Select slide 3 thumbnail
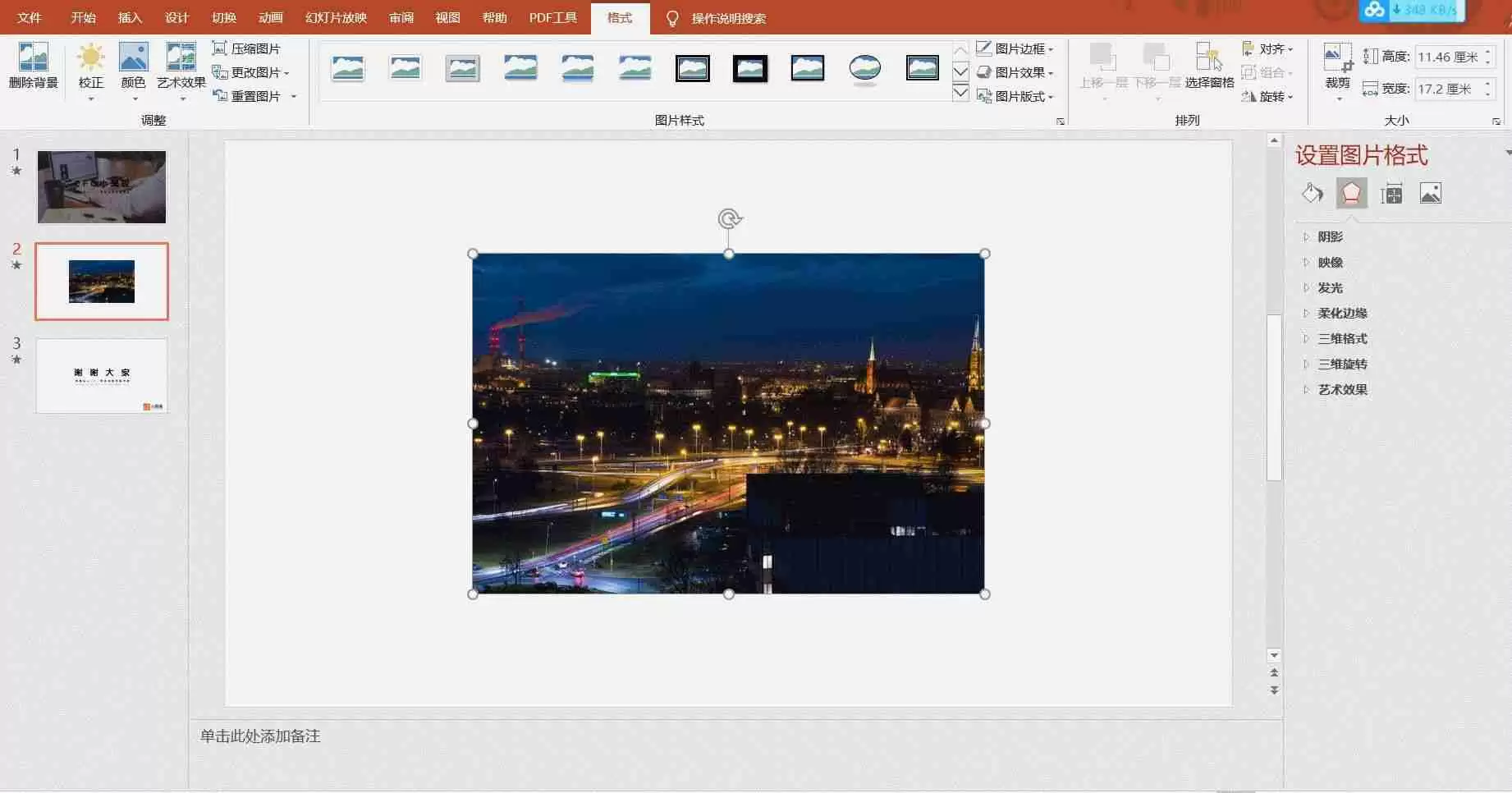The image size is (1512, 793). [102, 376]
